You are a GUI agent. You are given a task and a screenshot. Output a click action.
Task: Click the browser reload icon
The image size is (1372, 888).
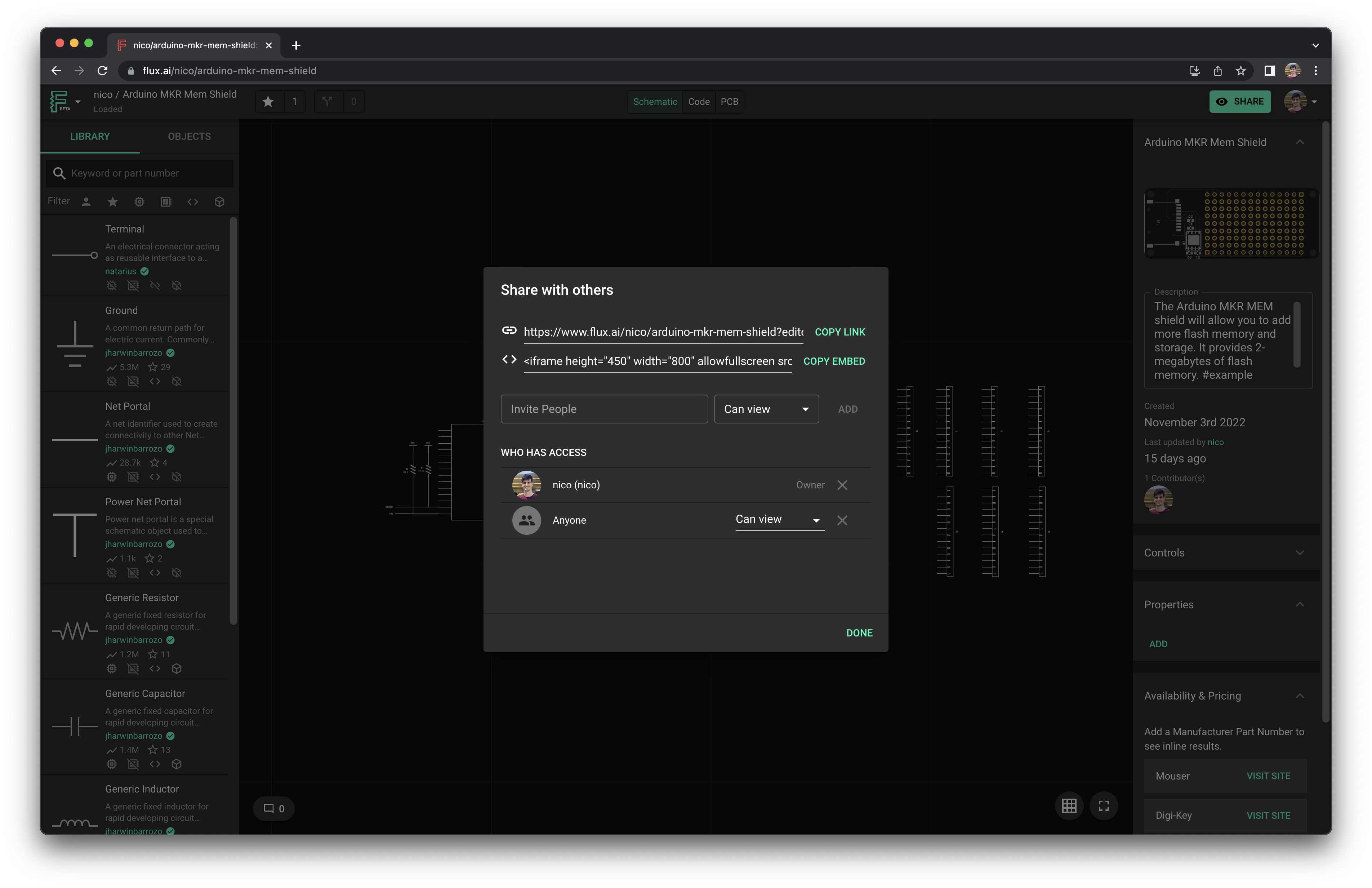click(x=103, y=70)
